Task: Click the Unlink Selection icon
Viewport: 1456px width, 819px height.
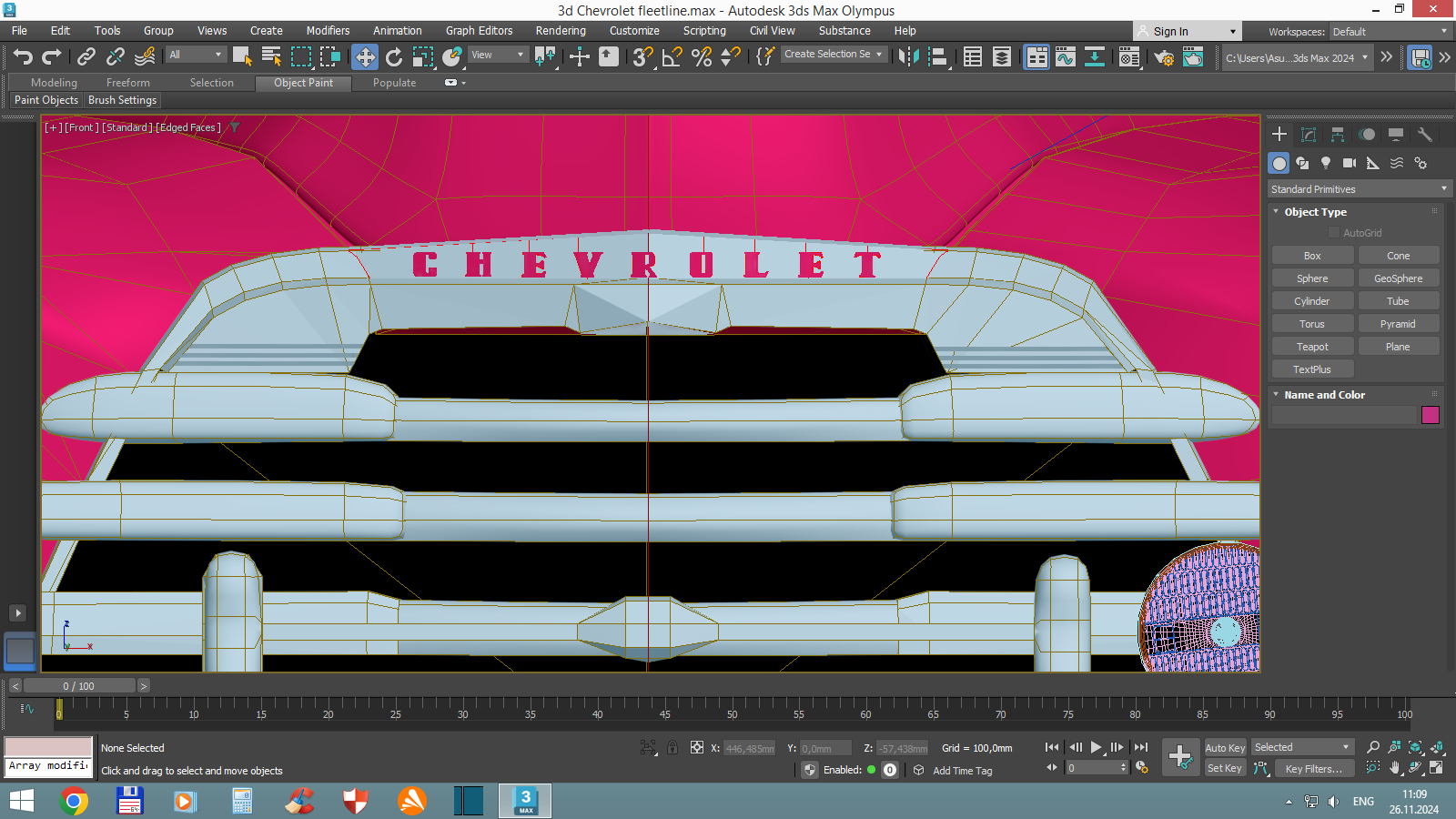Action: [115, 57]
